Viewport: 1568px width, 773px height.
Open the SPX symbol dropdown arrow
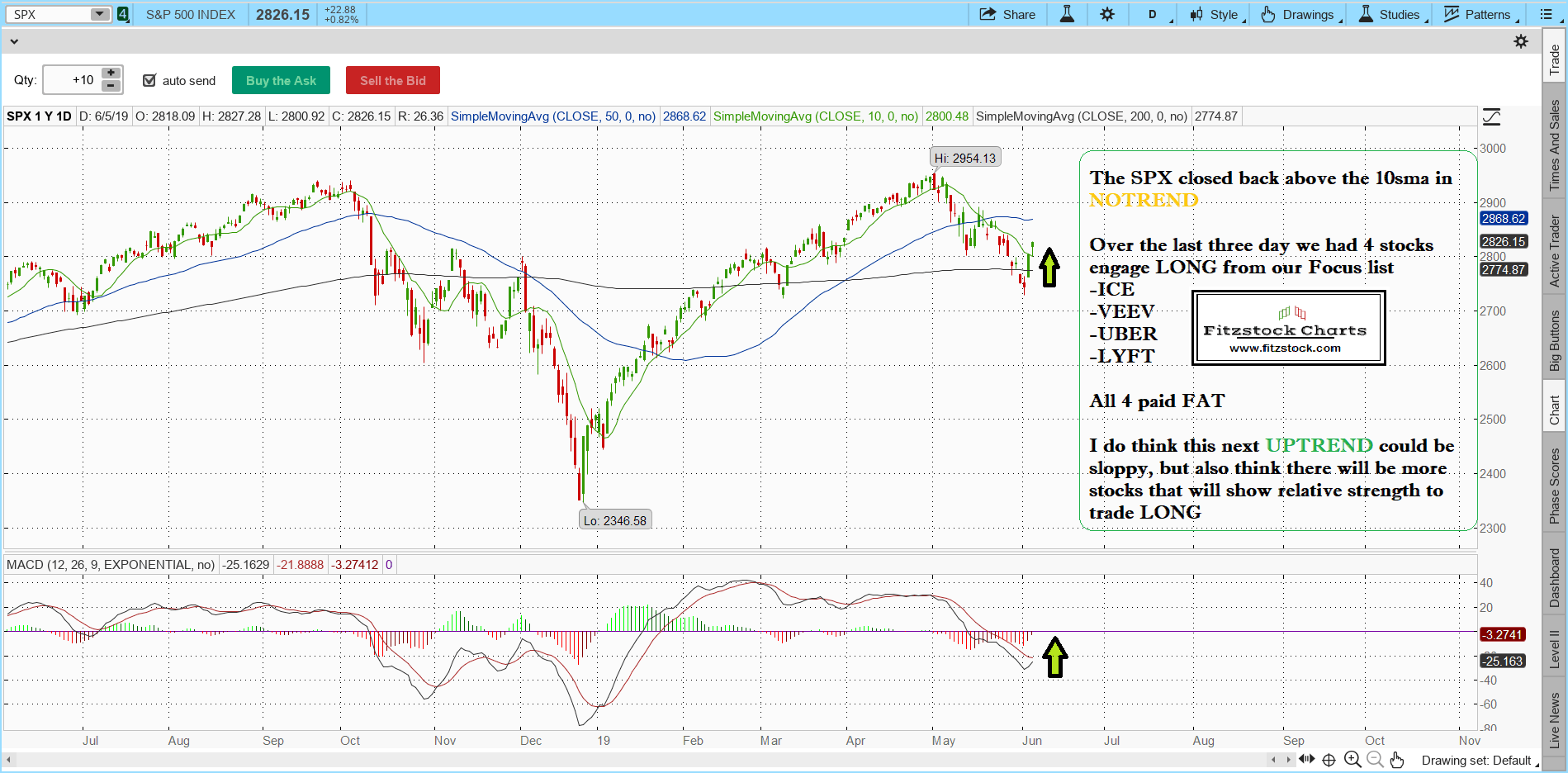tap(99, 14)
